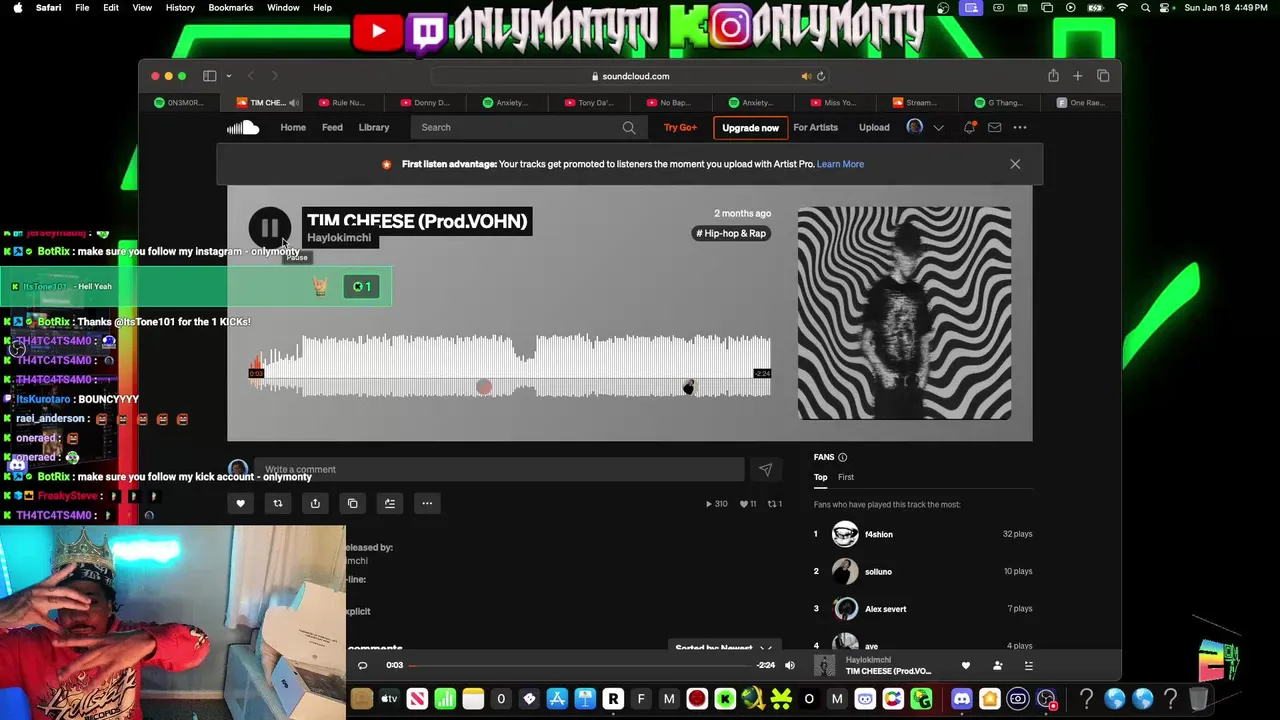Open a new Safari tab

tap(1077, 76)
